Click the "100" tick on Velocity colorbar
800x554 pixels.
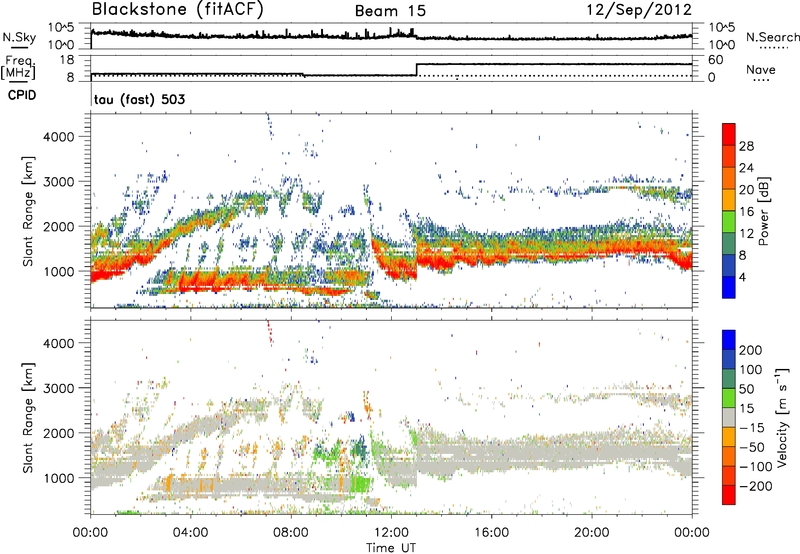pyautogui.click(x=751, y=370)
